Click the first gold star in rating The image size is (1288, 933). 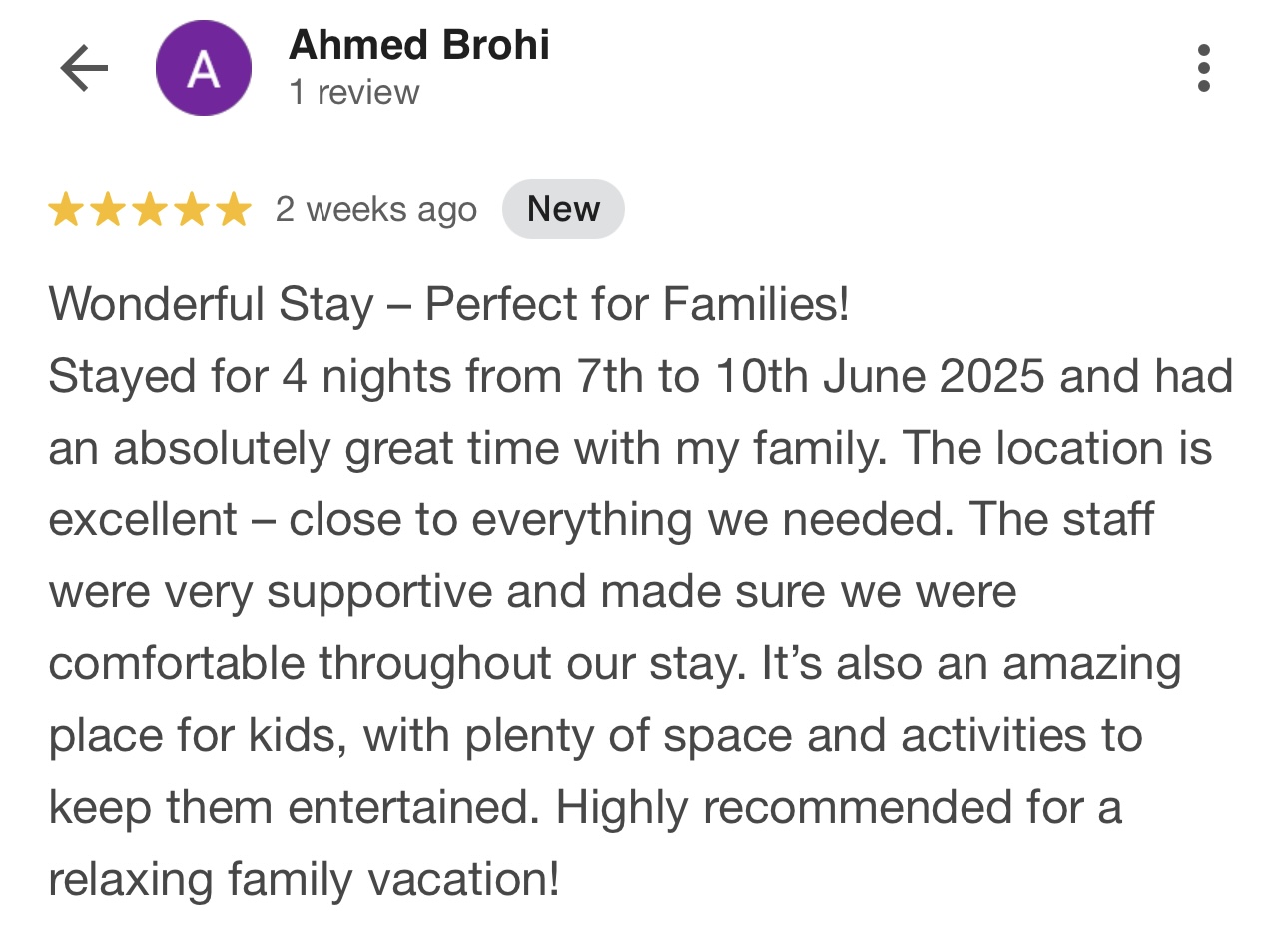66,210
